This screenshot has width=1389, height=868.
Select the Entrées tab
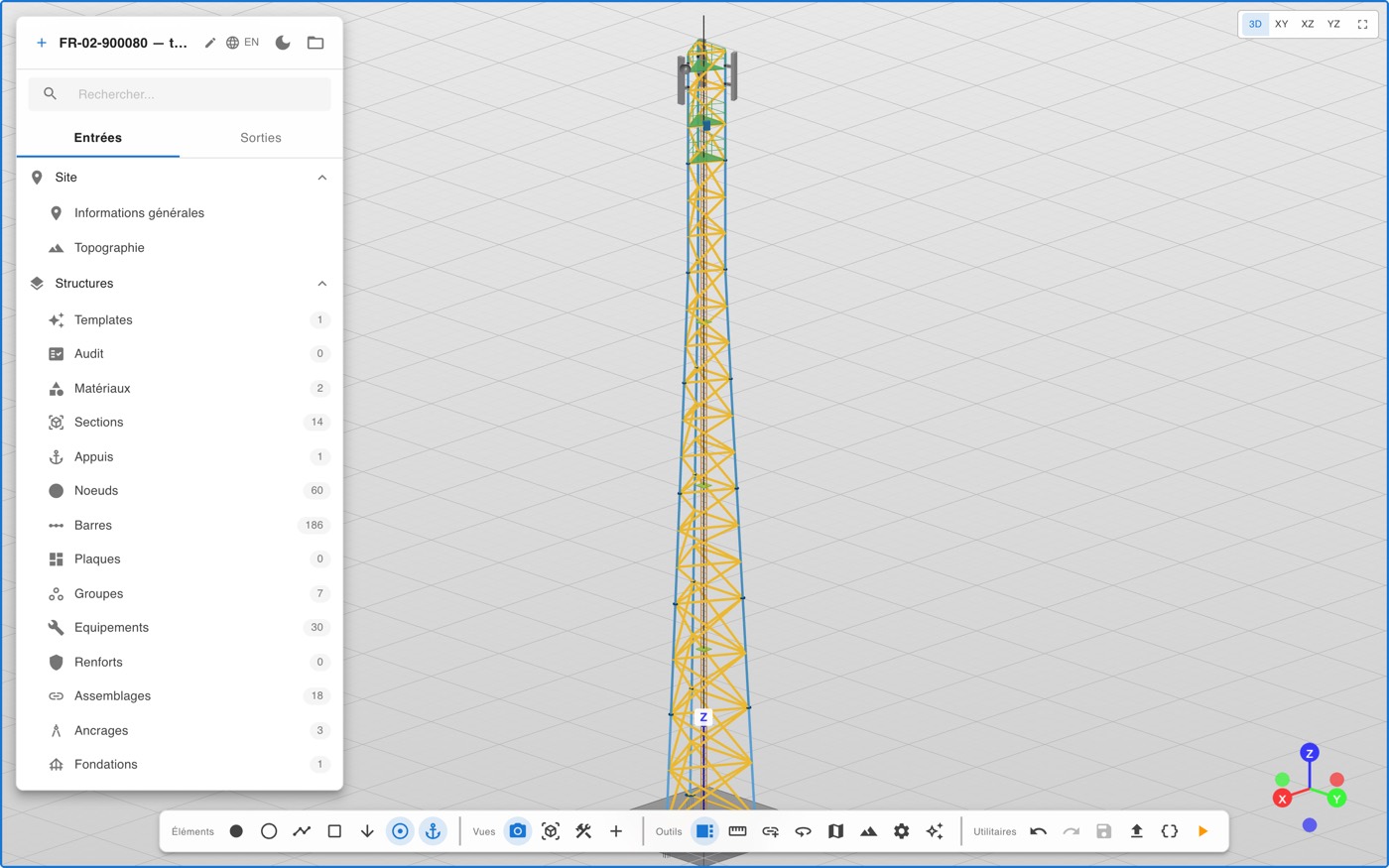pos(98,138)
